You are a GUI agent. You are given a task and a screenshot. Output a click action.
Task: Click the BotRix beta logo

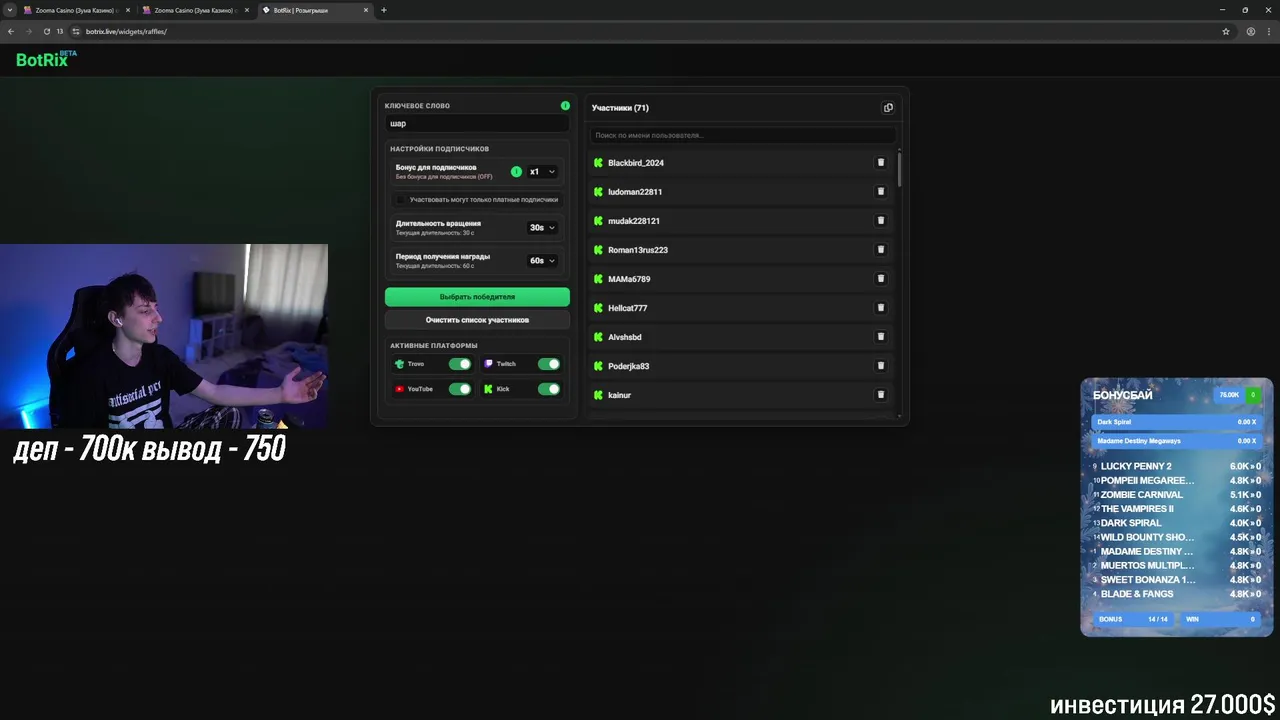click(x=46, y=59)
